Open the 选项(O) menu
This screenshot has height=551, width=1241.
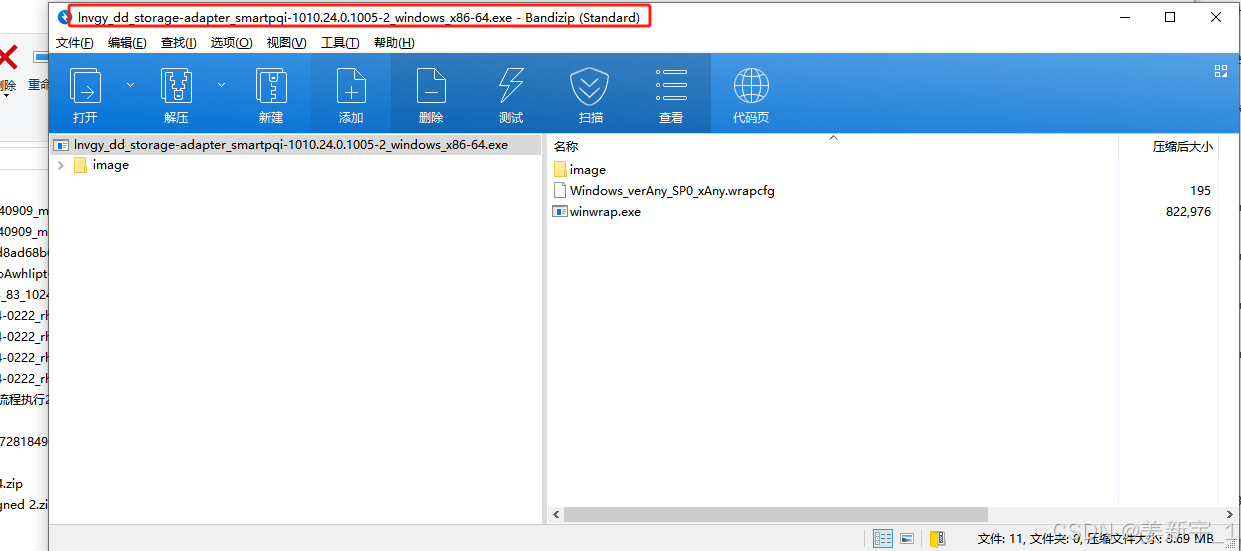tap(231, 43)
